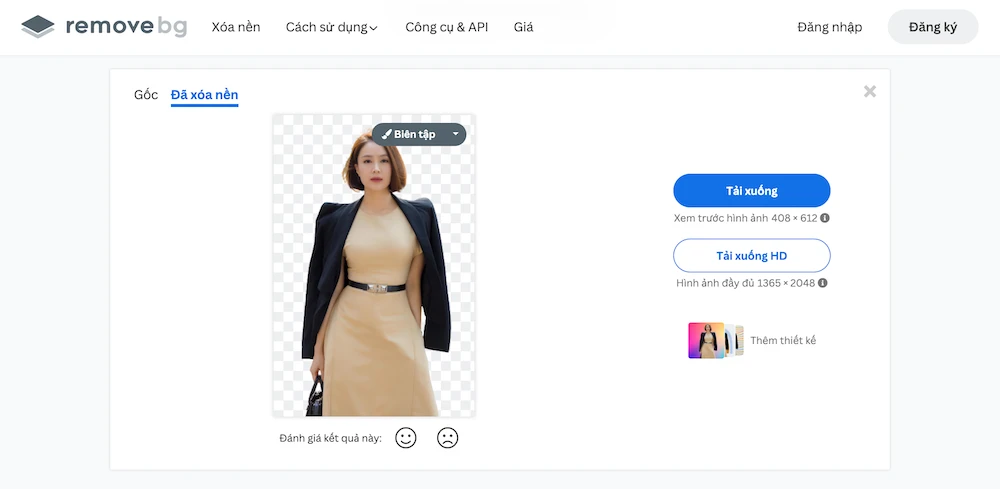Click the Đăng nhập link
This screenshot has width=1000, height=489.
tap(830, 27)
